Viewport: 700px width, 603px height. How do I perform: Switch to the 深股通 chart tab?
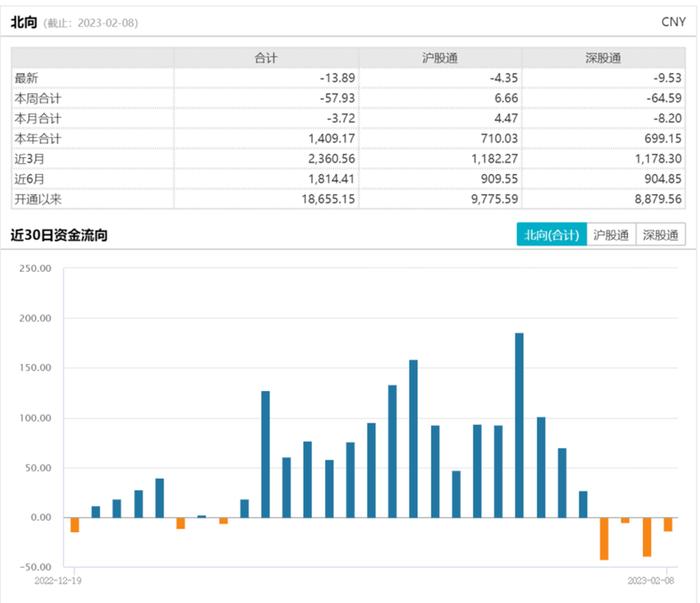pos(660,234)
